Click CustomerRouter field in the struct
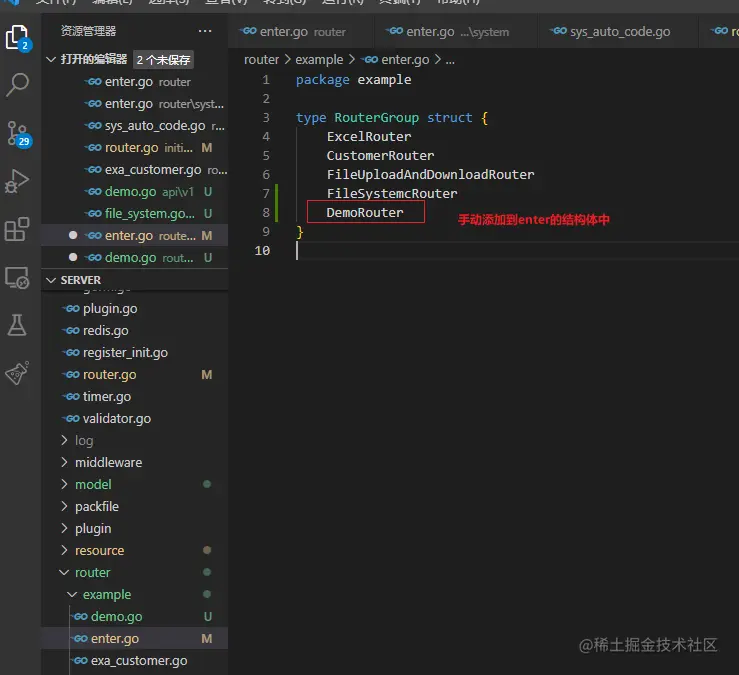The image size is (739, 675). [380, 156]
